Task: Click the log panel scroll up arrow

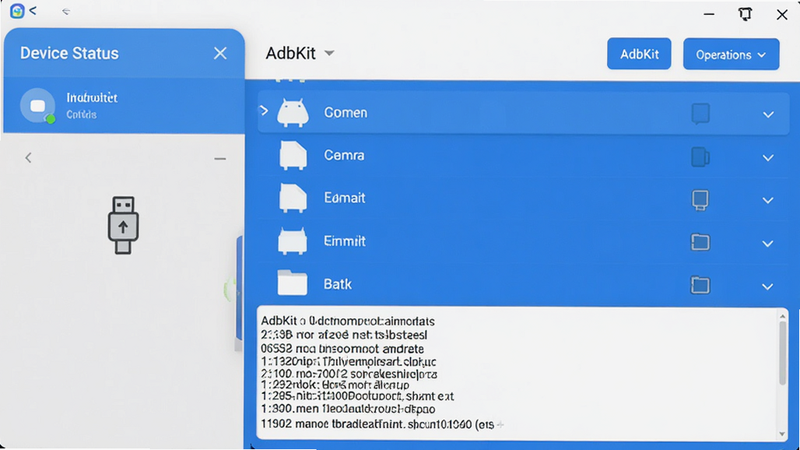Action: (782, 317)
